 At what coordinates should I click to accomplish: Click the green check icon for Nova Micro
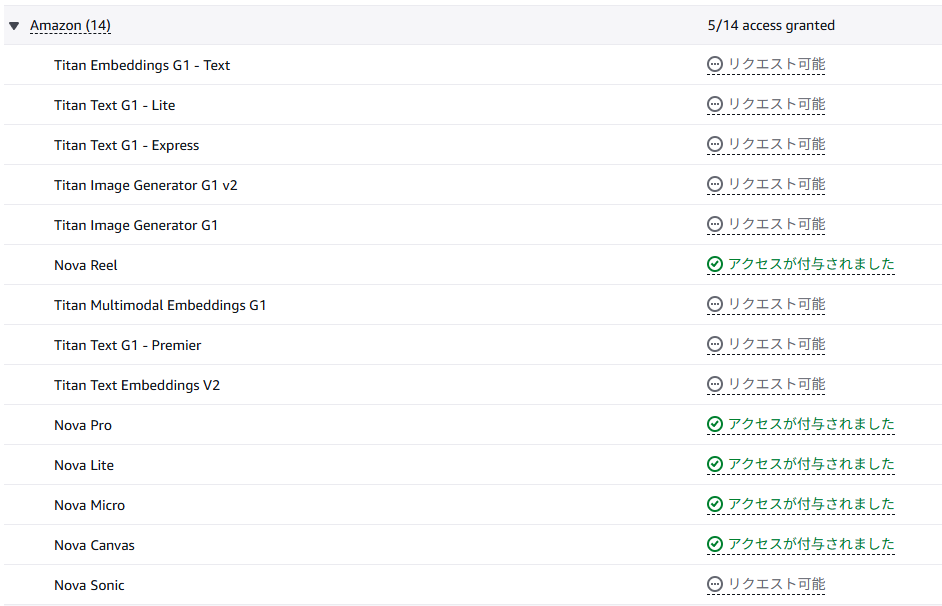pos(715,504)
